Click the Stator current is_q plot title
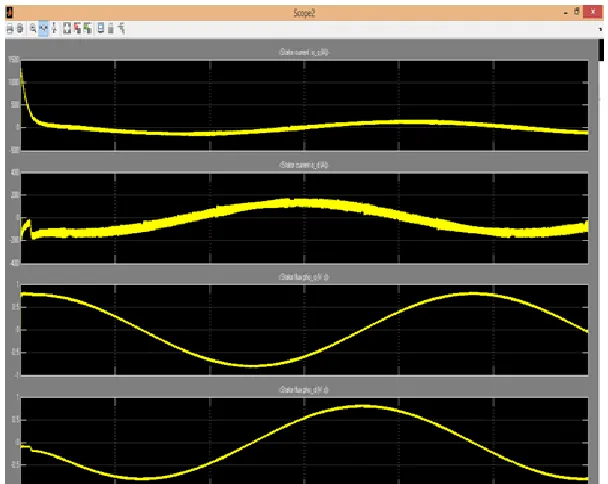The image size is (608, 484). pos(304,52)
